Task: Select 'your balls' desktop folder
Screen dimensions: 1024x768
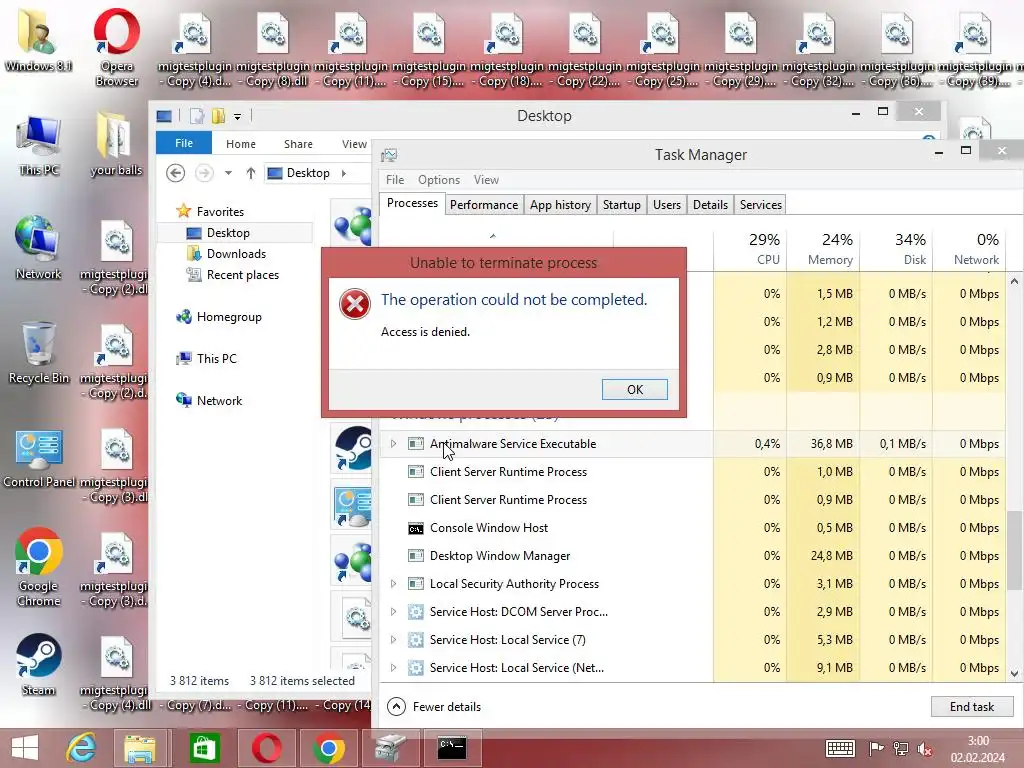Action: (x=116, y=144)
